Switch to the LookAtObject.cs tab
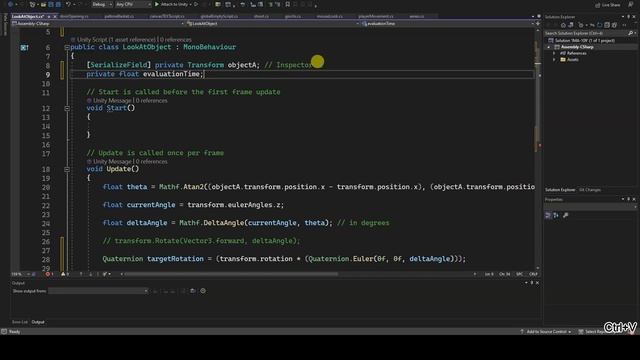Screen dimensions: 640x360 point(28,16)
